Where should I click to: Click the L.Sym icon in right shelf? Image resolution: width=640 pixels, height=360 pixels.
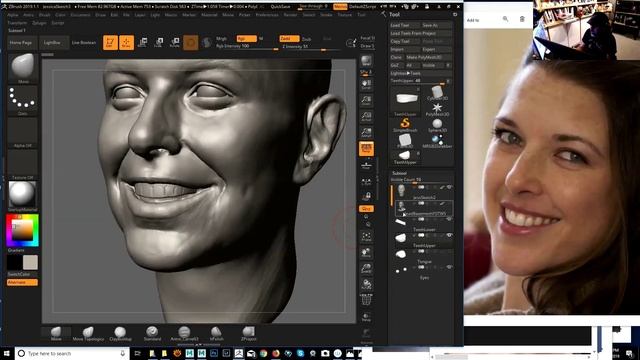click(x=366, y=181)
